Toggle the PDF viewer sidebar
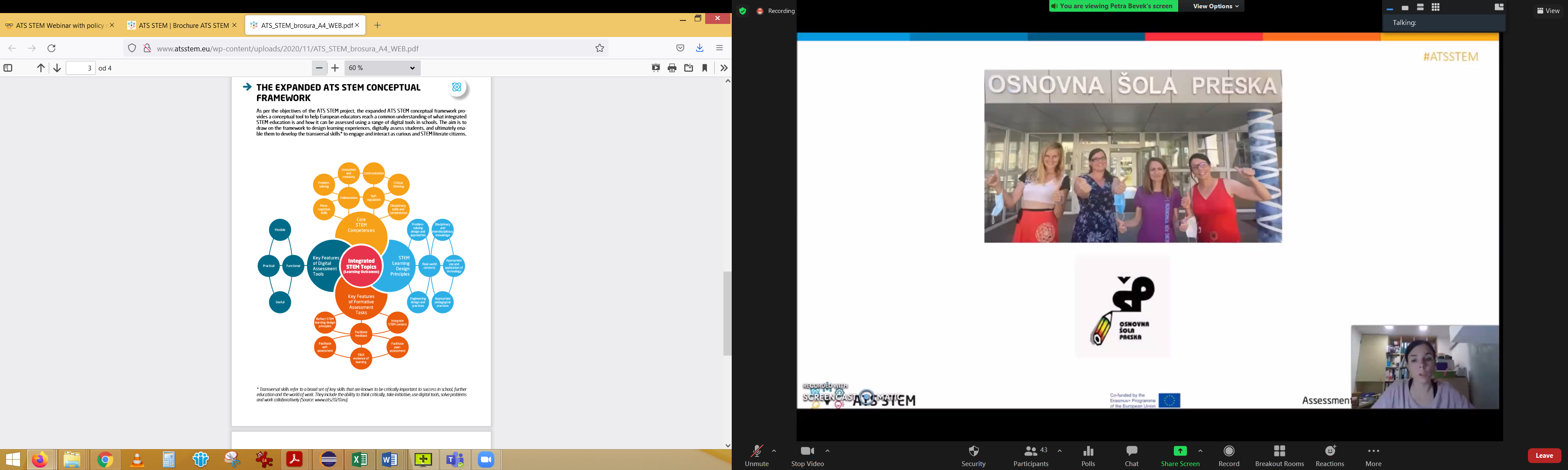 (8, 68)
